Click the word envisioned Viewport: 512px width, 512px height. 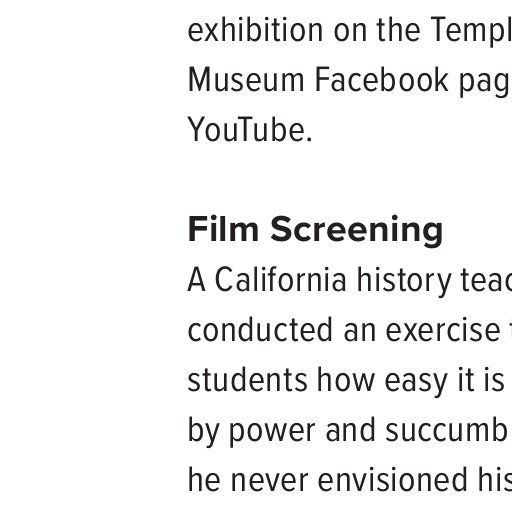[x=393, y=480]
